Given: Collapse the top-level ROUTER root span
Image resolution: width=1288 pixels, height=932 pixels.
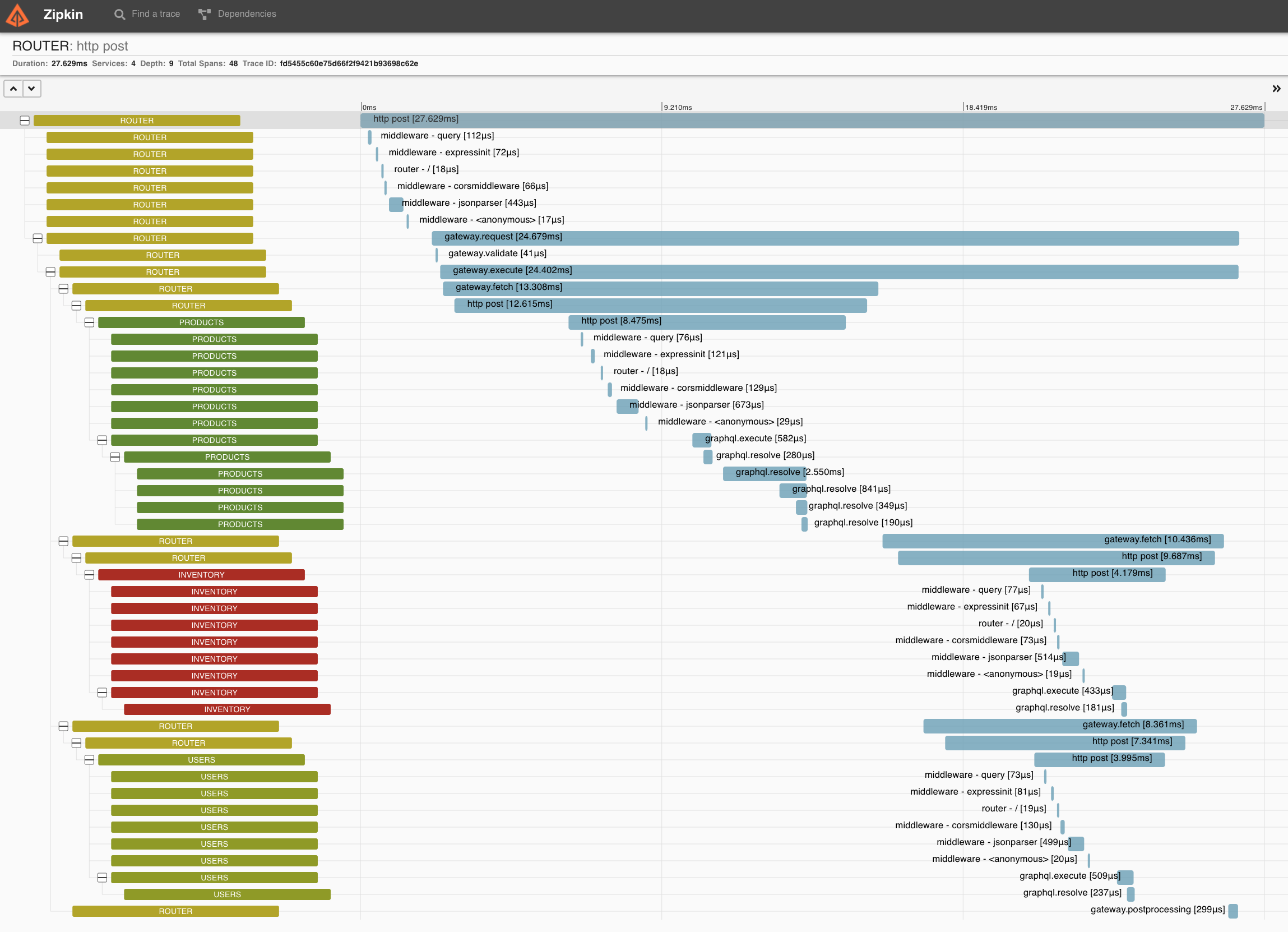Looking at the screenshot, I should click(25, 121).
